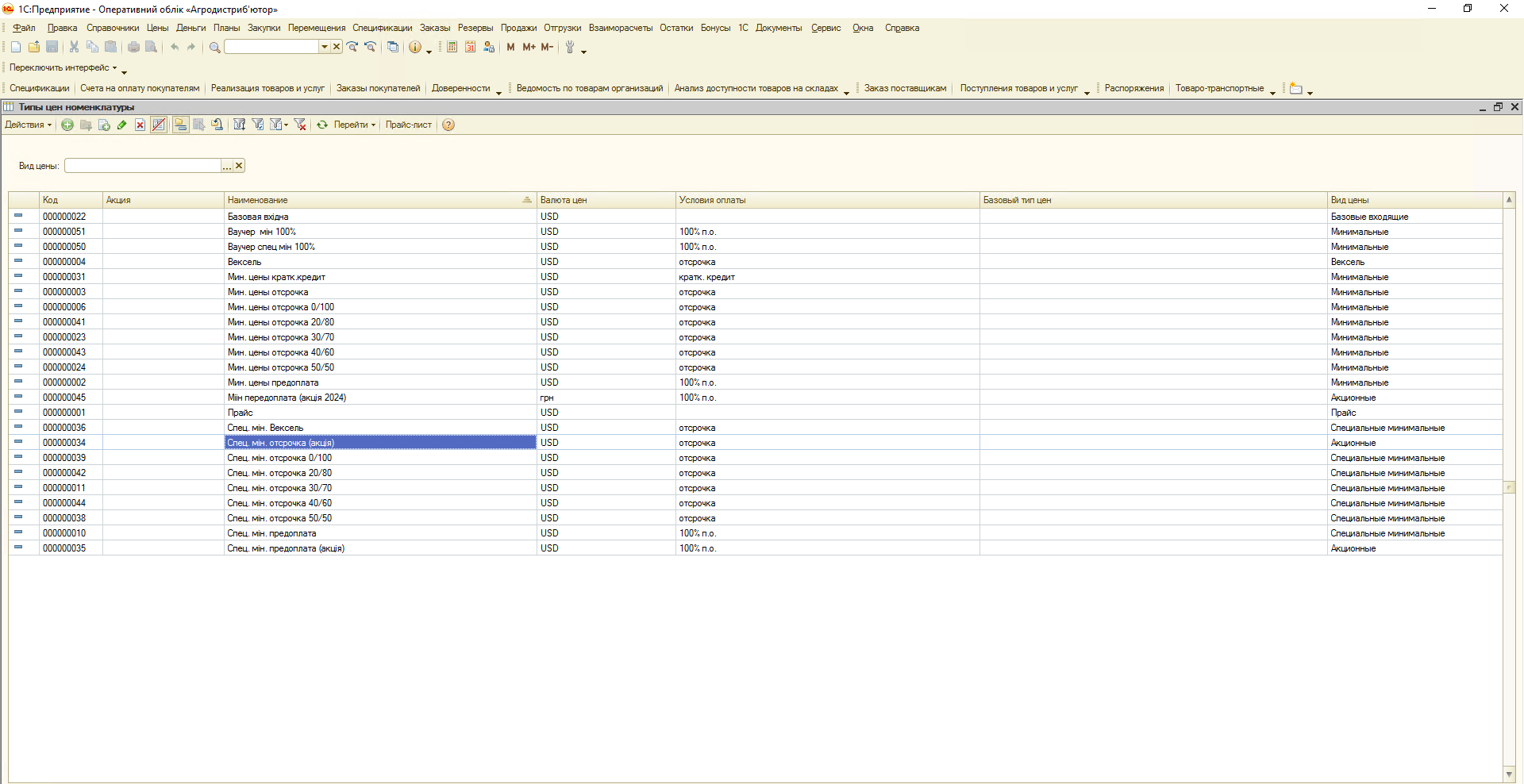Open the calendar icon in main toolbar
This screenshot has width=1524, height=784.
[470, 48]
